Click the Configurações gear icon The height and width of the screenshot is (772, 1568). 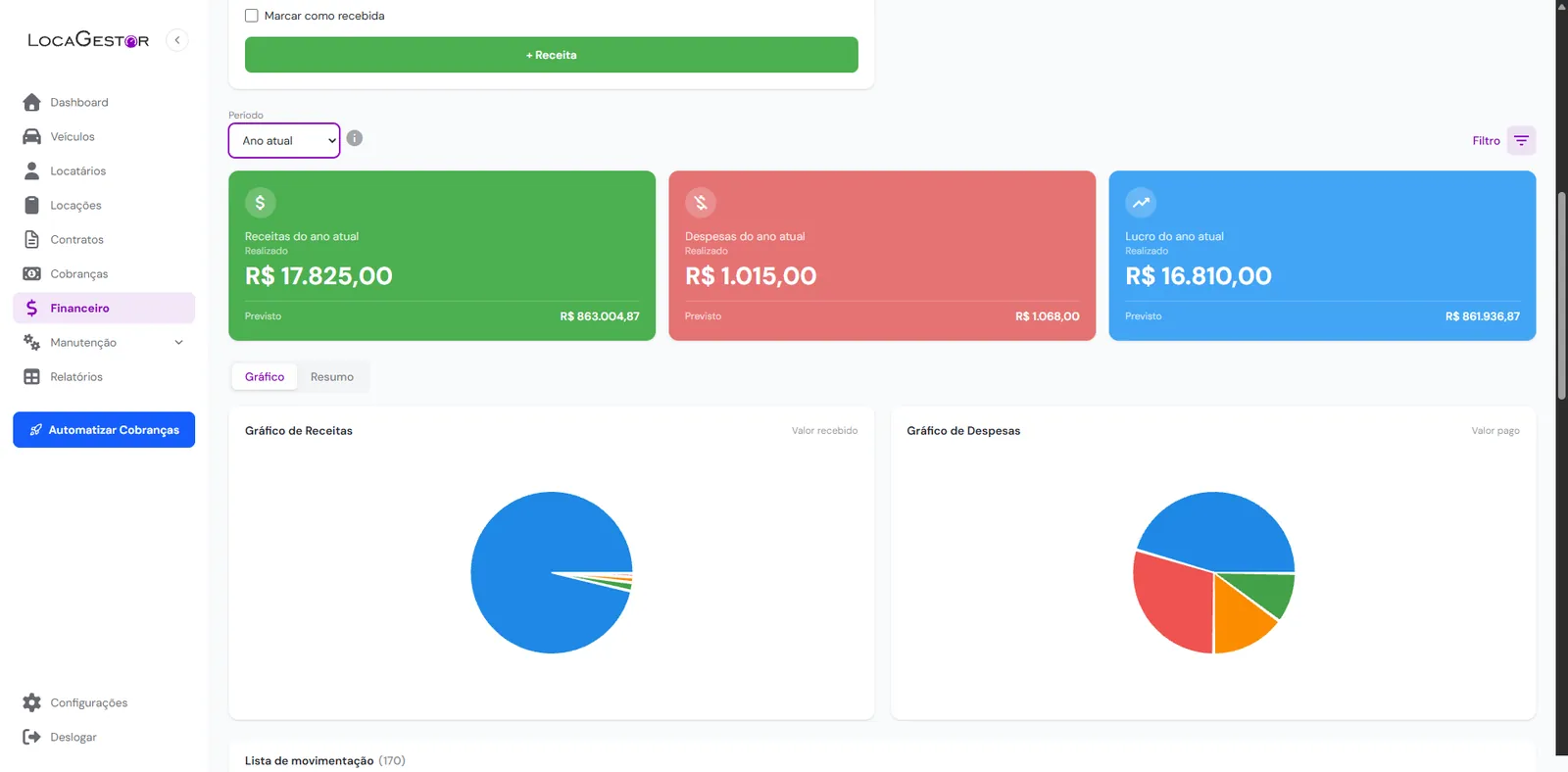[31, 703]
